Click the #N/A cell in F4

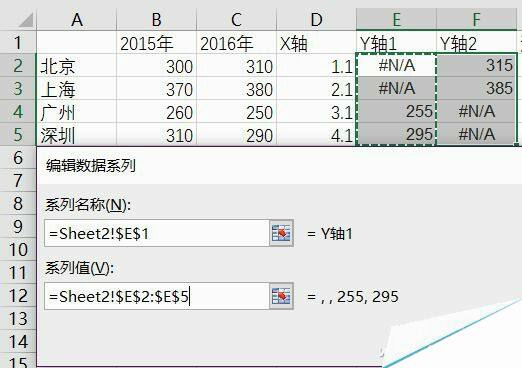point(476,111)
